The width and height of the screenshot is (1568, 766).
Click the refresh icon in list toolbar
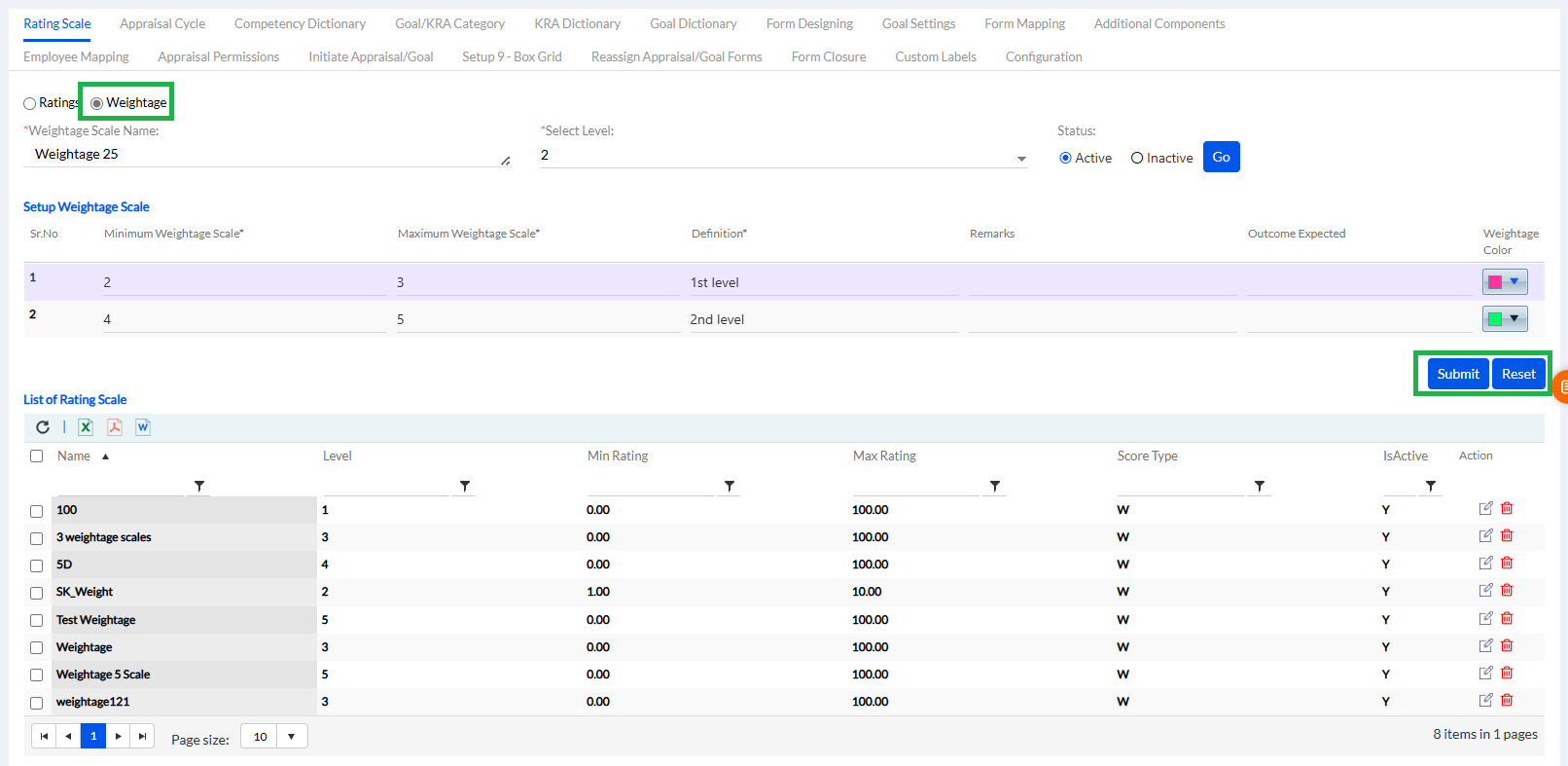[x=43, y=427]
